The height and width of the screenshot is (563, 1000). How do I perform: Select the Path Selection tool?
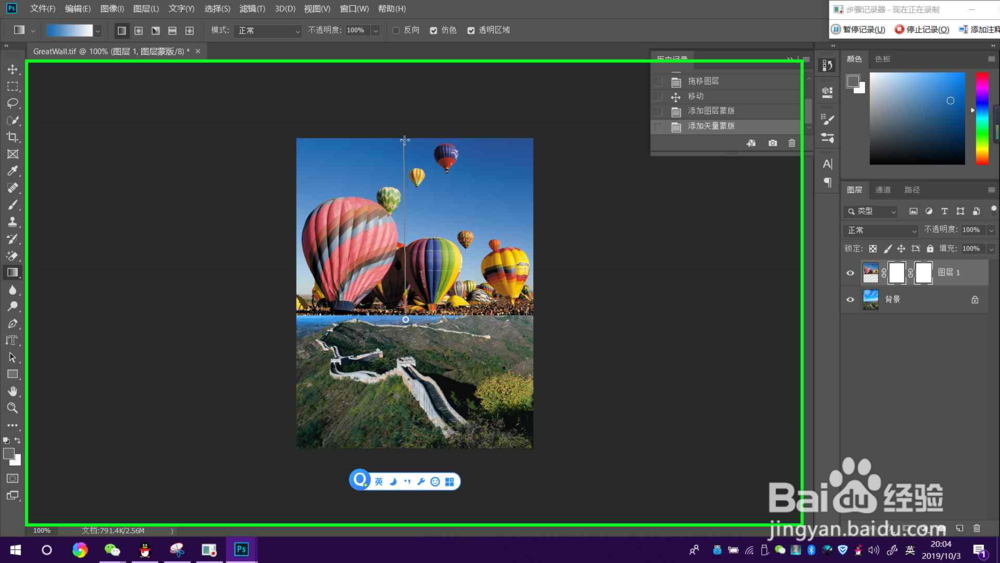(12, 358)
